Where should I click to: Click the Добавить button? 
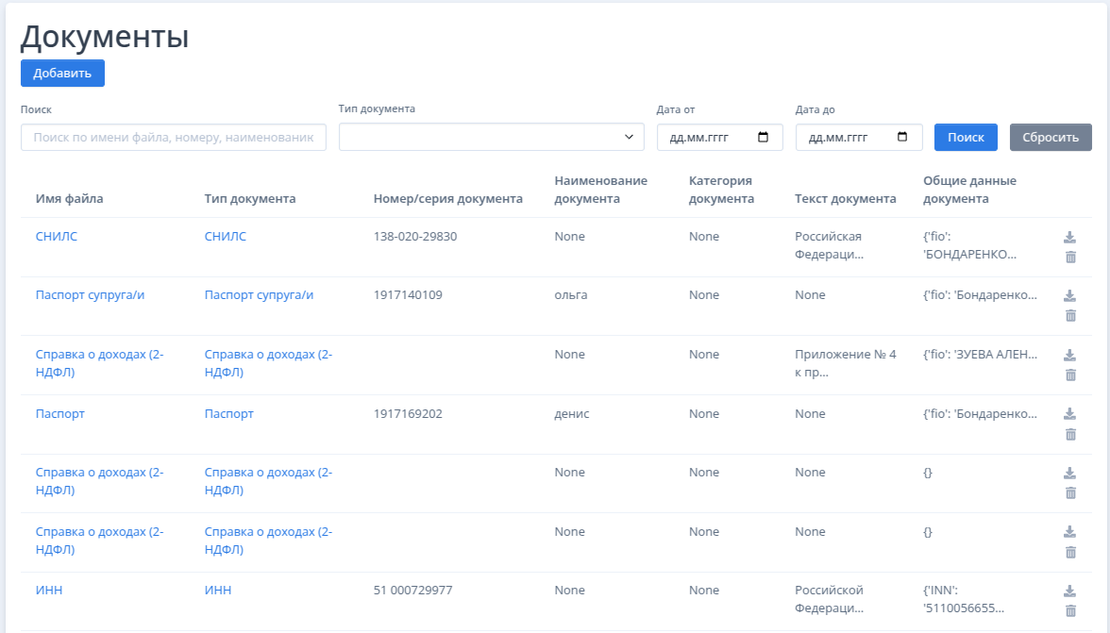coord(62,73)
